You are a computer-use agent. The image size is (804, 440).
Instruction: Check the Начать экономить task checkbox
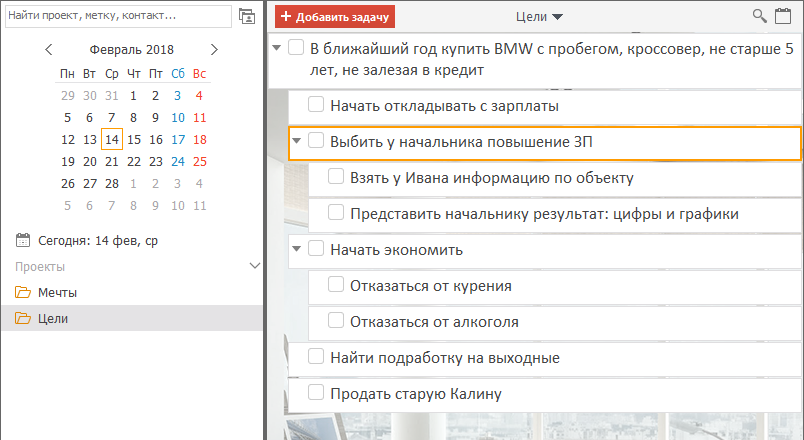pyautogui.click(x=316, y=249)
